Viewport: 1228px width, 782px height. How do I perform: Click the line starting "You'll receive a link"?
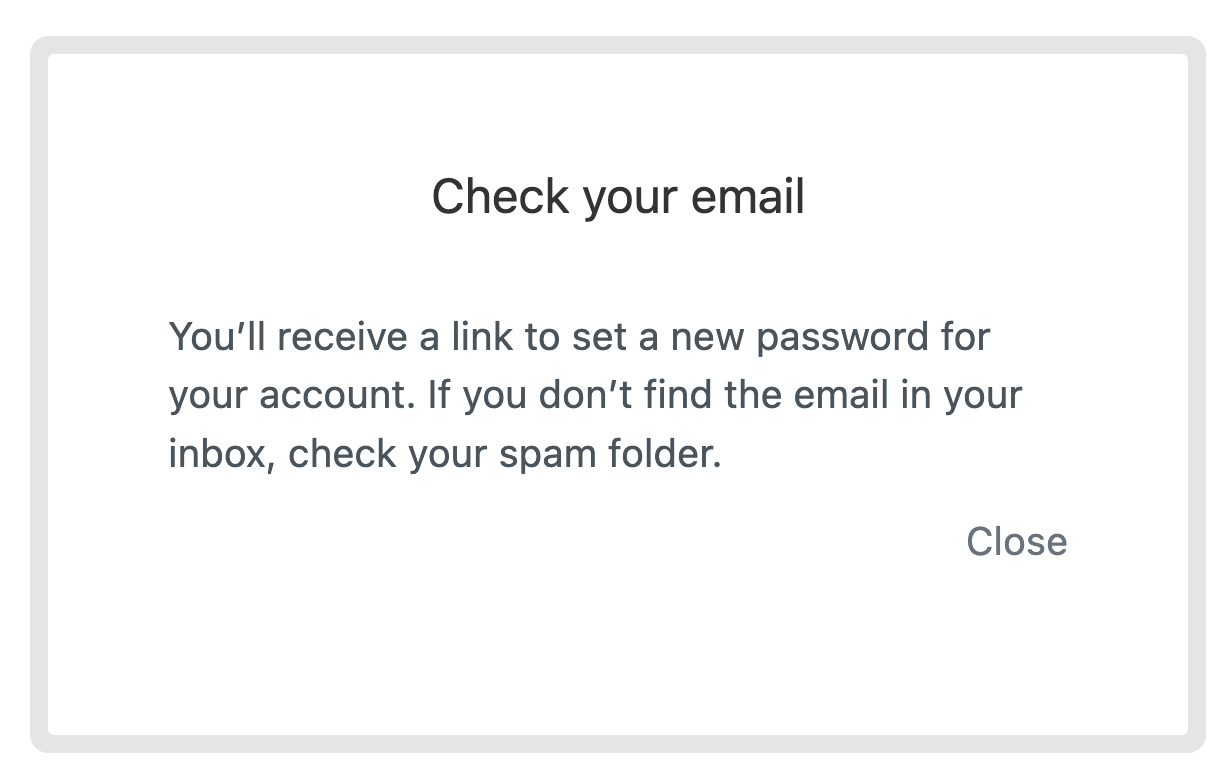pos(579,337)
